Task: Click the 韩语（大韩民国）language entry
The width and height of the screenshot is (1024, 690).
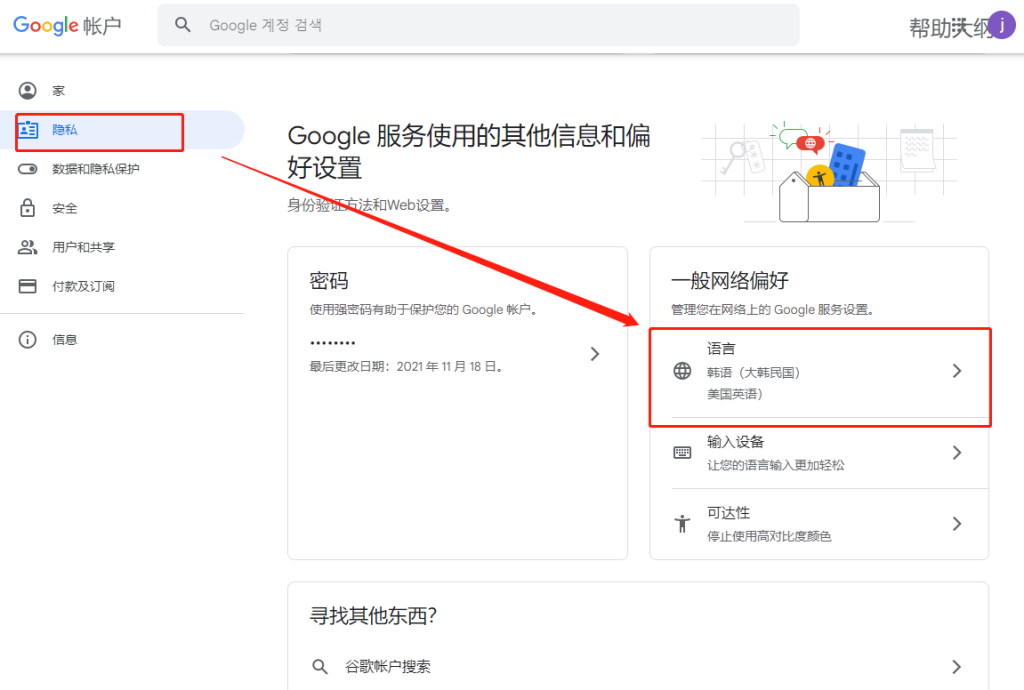Action: pyautogui.click(x=753, y=373)
